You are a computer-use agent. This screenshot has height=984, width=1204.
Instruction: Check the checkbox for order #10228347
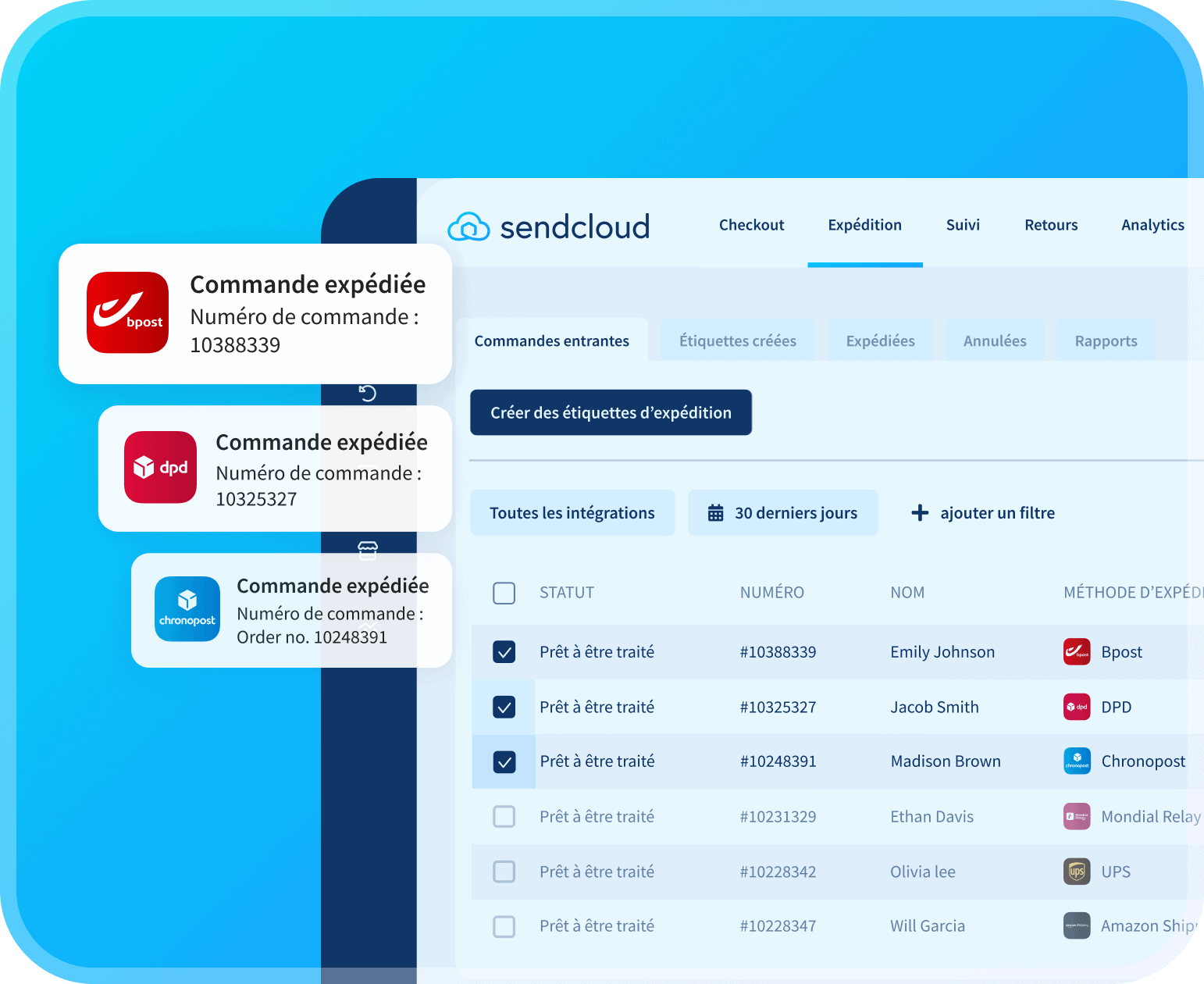504,927
